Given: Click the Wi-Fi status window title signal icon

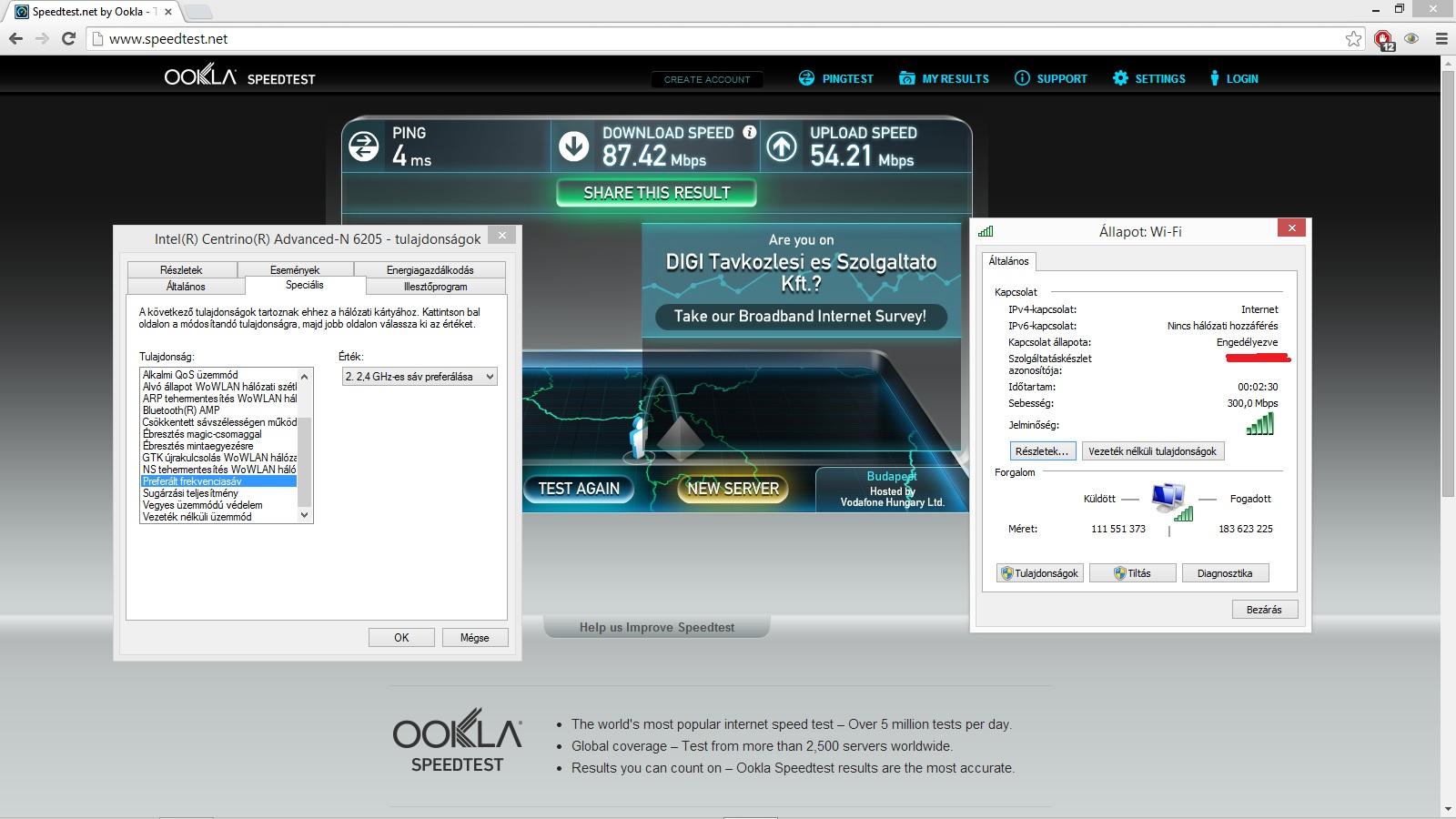Looking at the screenshot, I should [x=986, y=231].
